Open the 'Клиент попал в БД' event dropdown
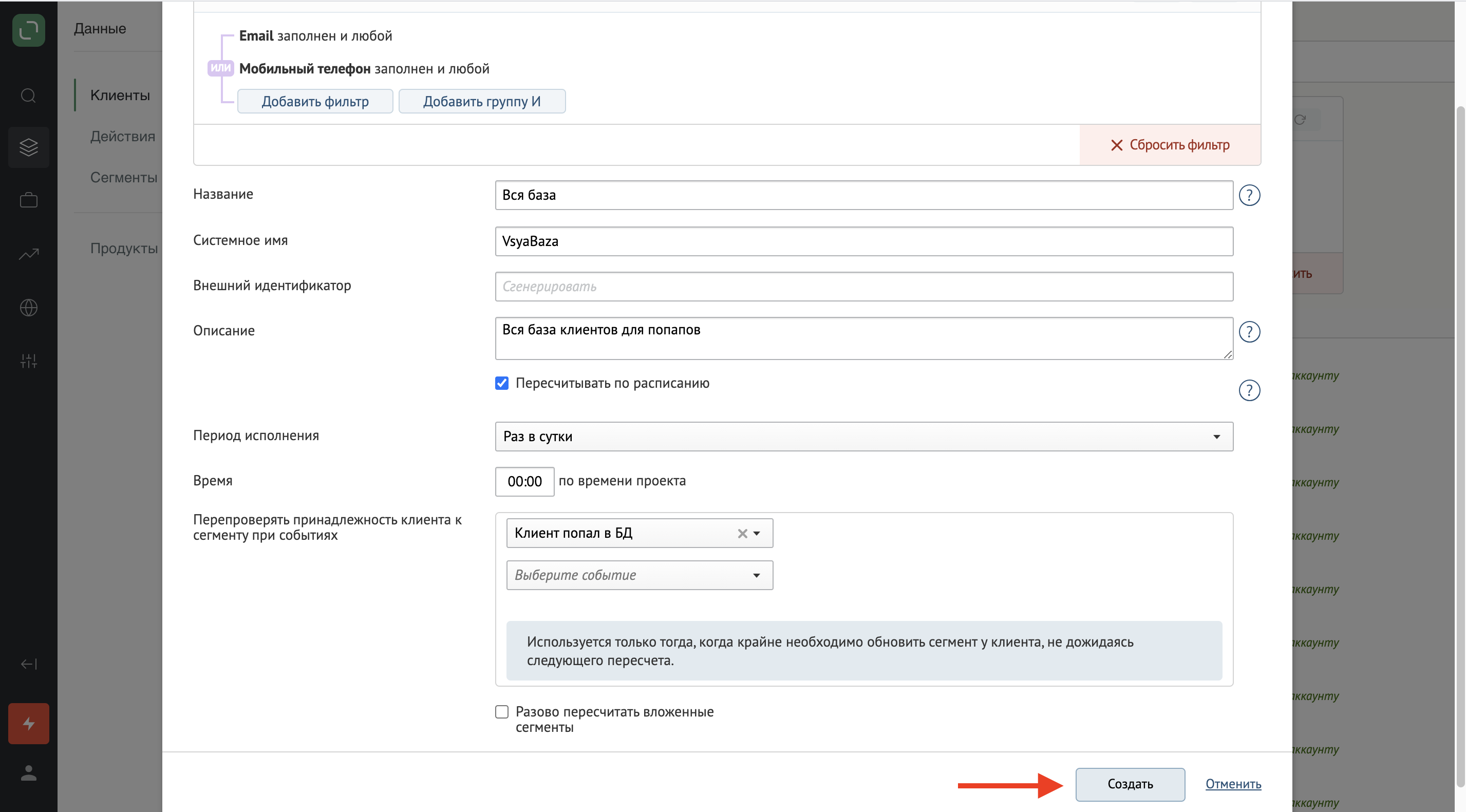The height and width of the screenshot is (812, 1466). (640, 533)
